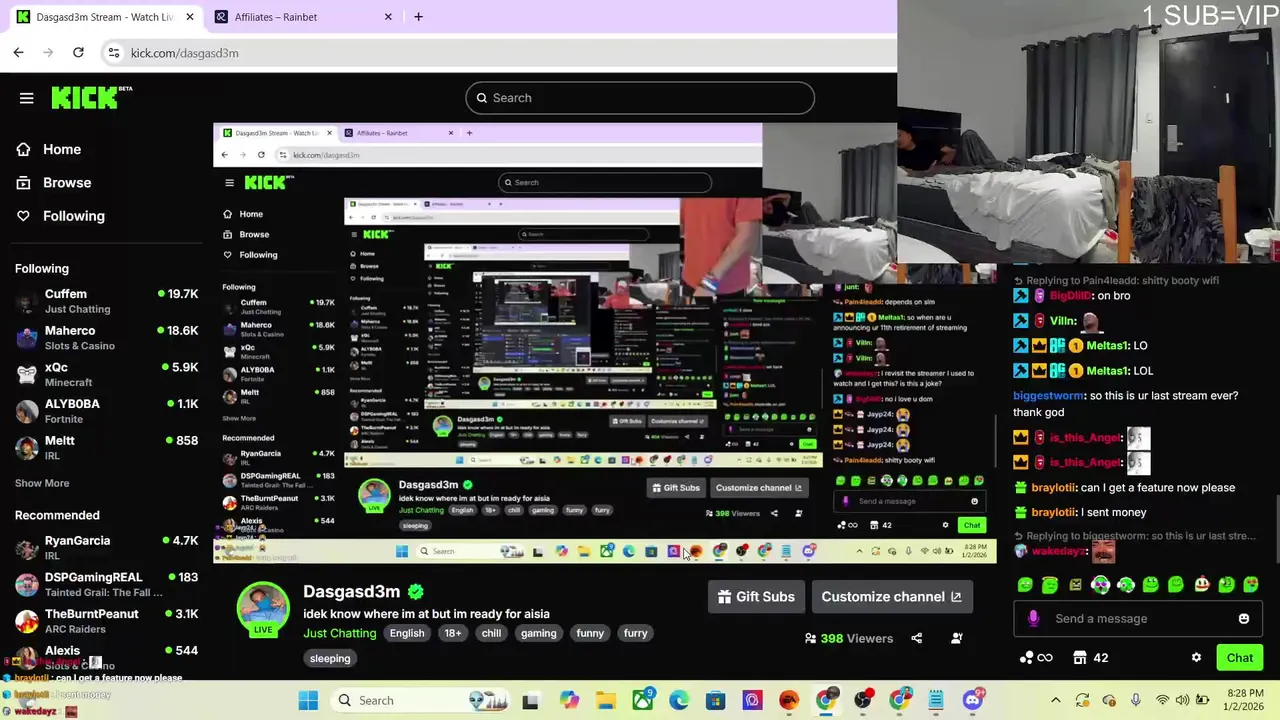Click the Customize channel button
1280x720 pixels.
pyautogui.click(x=891, y=597)
